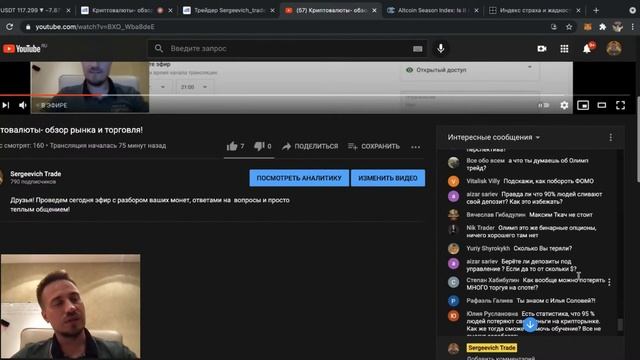
Task: Bookmark this page with the star icon
Action: click(x=569, y=27)
